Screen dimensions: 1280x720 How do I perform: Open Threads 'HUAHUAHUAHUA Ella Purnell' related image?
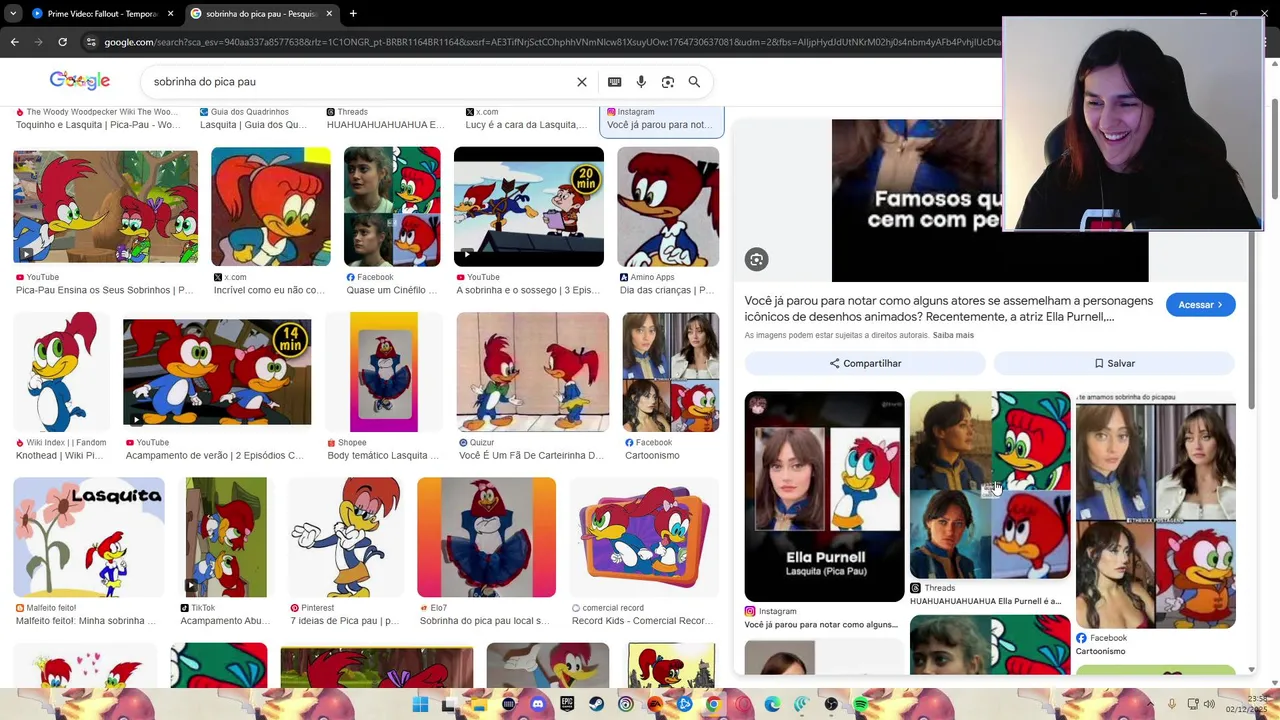(990, 485)
